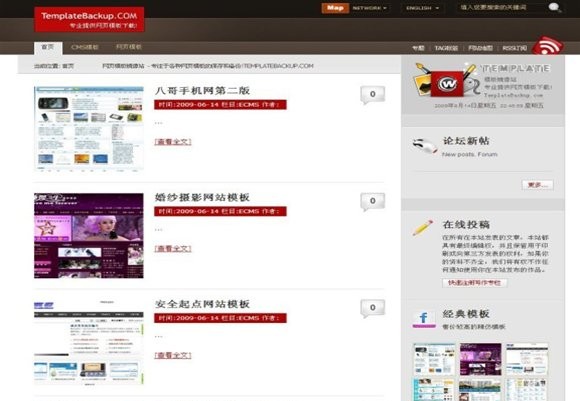580x401 pixels.
Task: Open comment bubble for 安全起点网站模板
Action: tap(372, 308)
